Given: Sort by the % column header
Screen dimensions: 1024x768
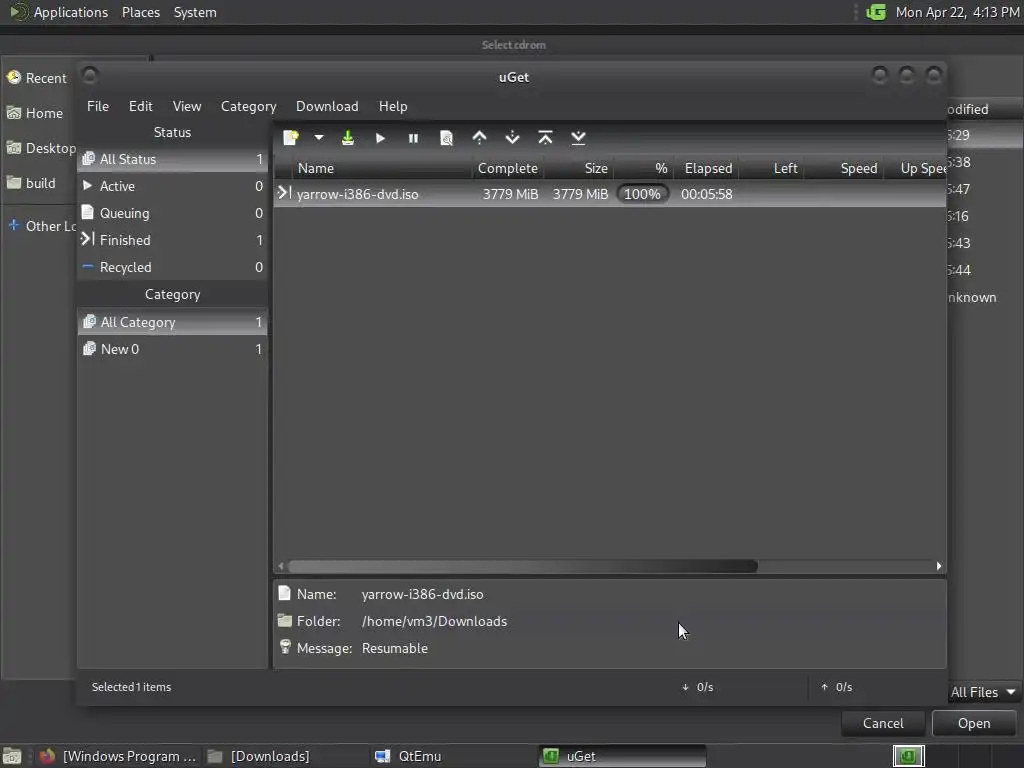Looking at the screenshot, I should coord(643,168).
